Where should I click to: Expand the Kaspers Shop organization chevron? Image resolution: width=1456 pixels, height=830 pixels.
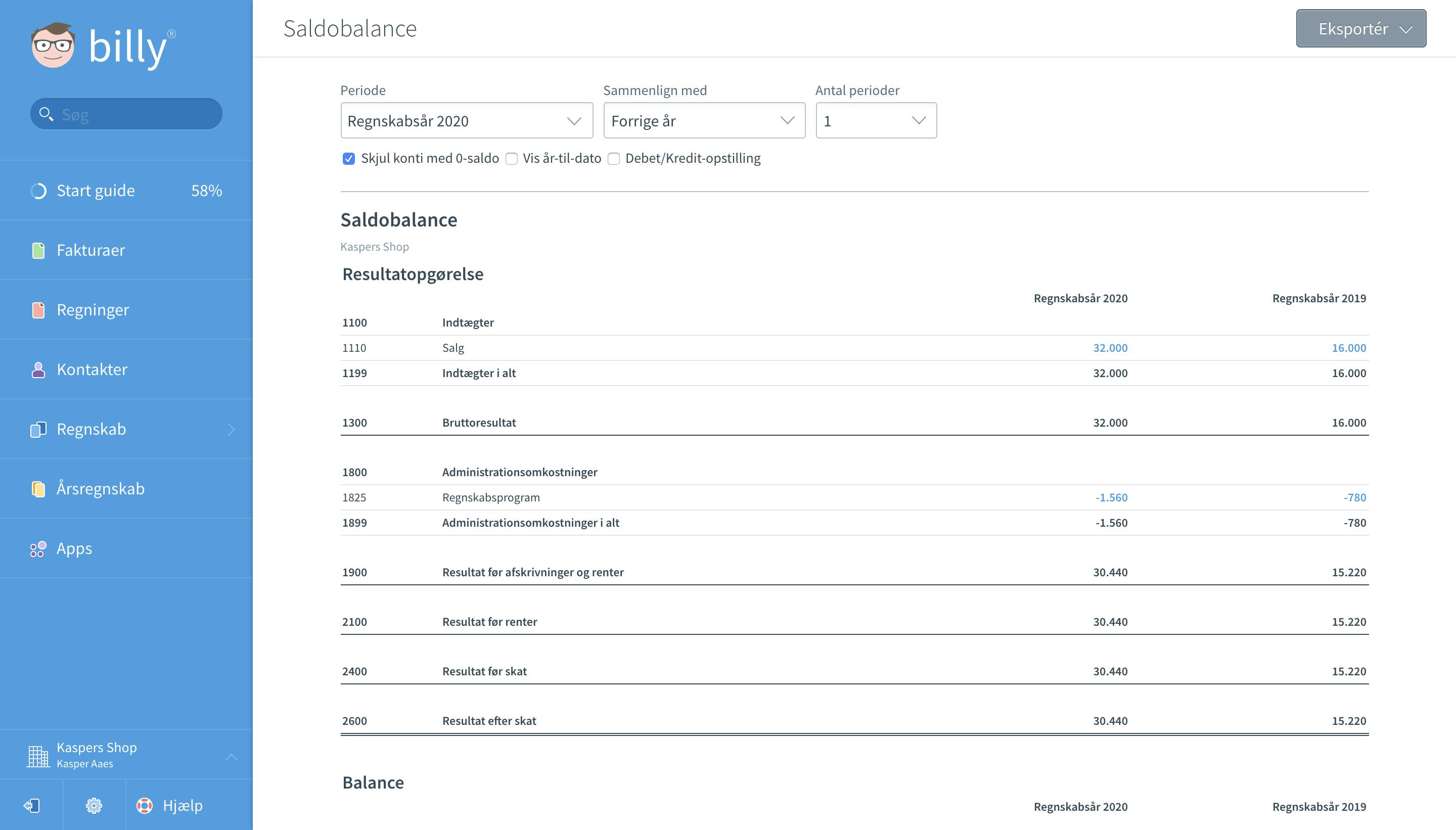231,757
